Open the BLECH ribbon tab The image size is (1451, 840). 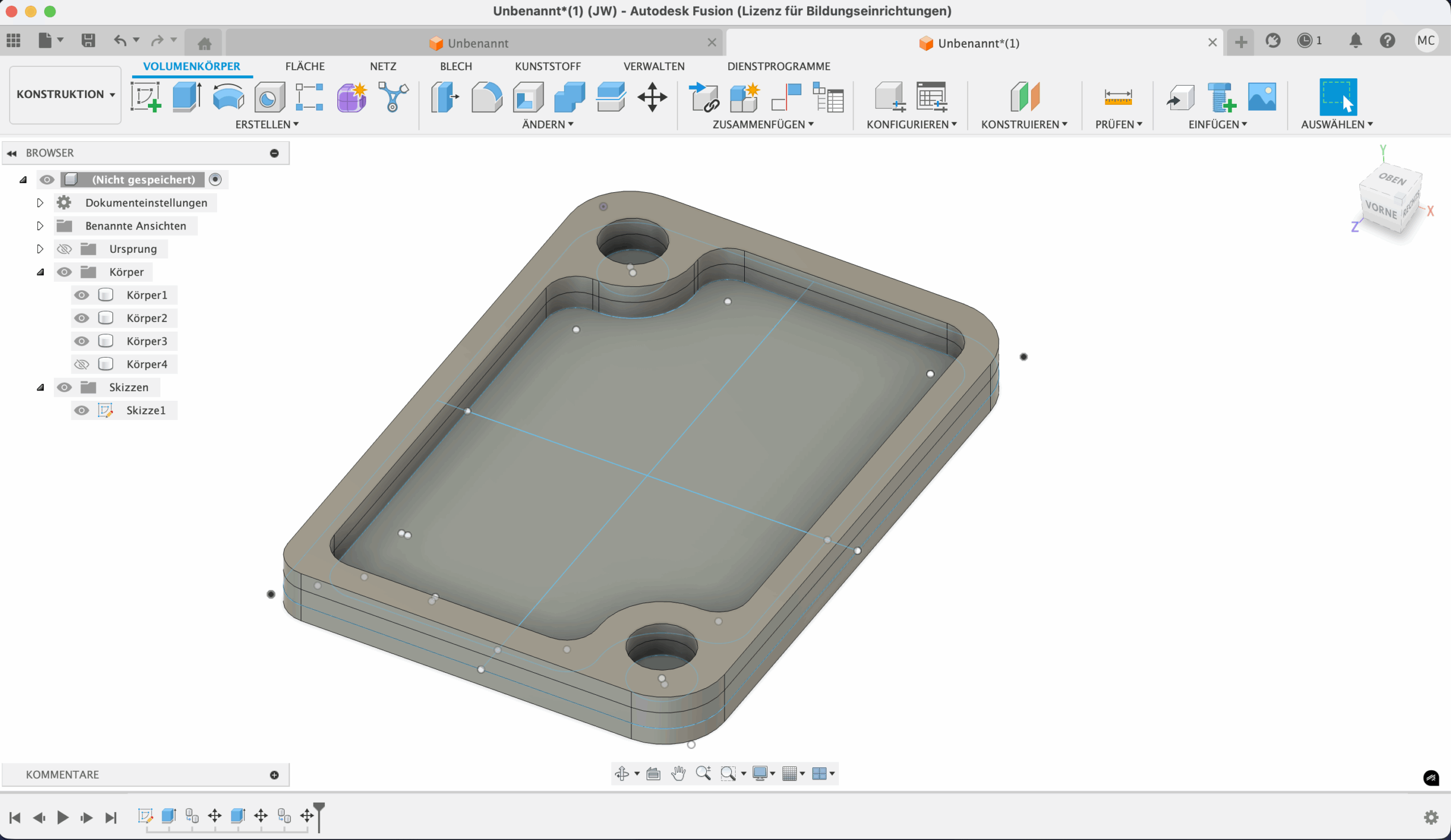tap(456, 66)
